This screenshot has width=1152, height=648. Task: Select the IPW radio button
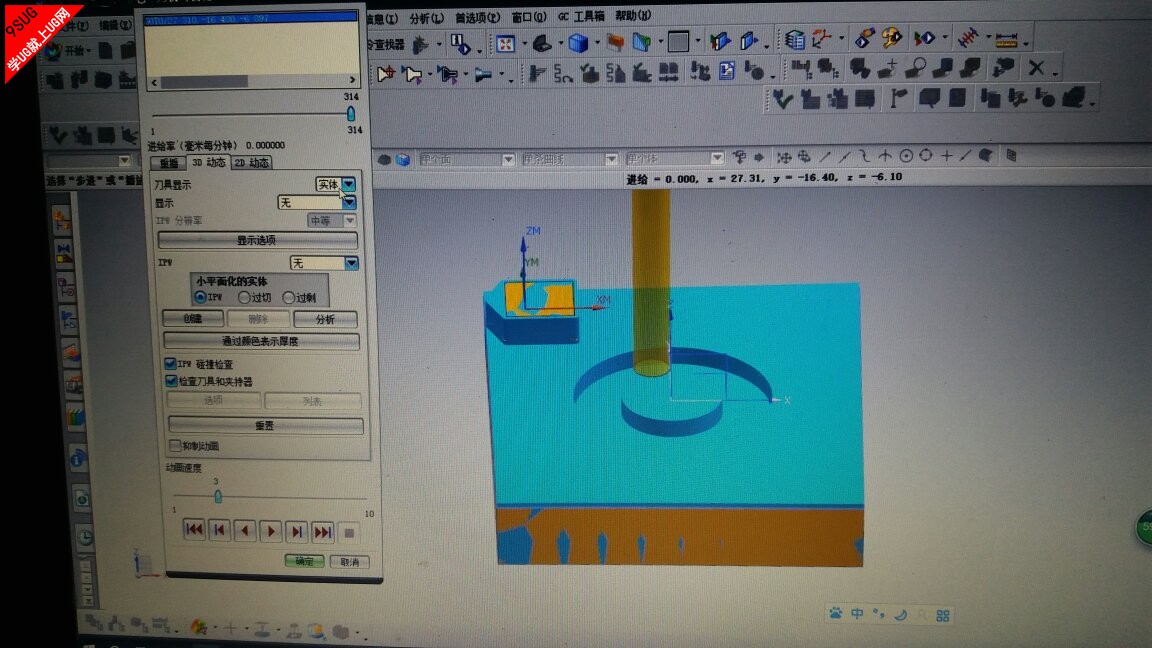[x=200, y=297]
